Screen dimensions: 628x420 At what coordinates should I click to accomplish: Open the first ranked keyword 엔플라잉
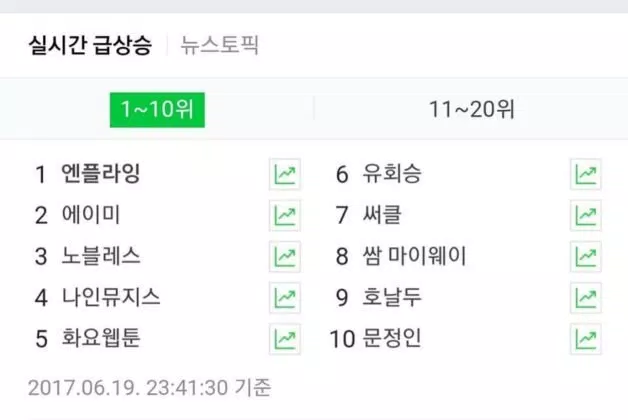coord(101,174)
